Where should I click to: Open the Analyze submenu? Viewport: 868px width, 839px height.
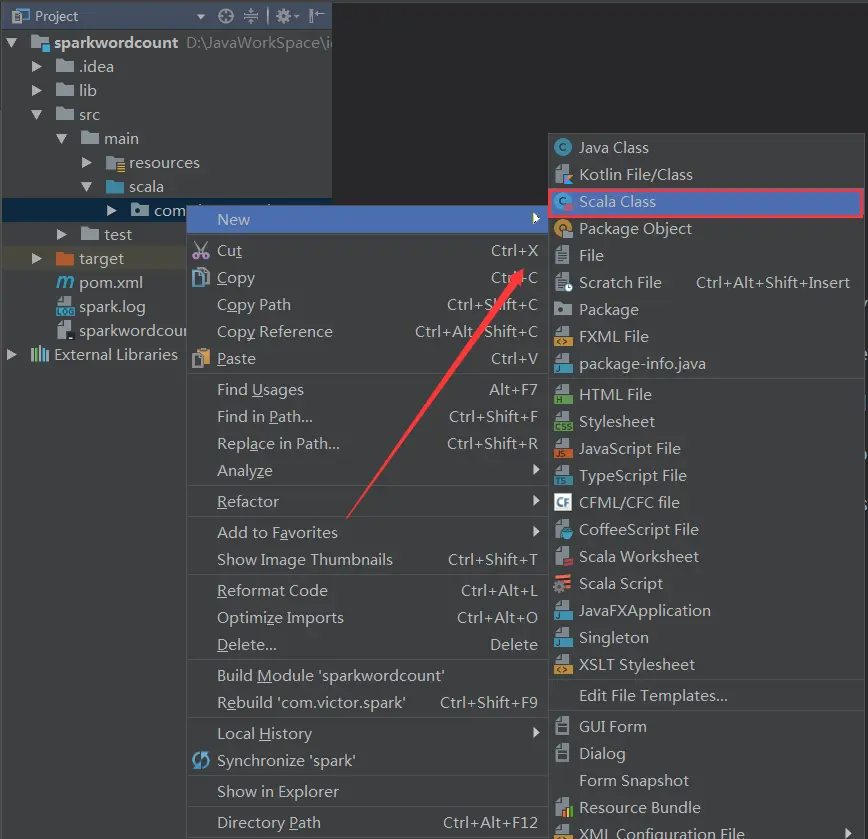(367, 471)
